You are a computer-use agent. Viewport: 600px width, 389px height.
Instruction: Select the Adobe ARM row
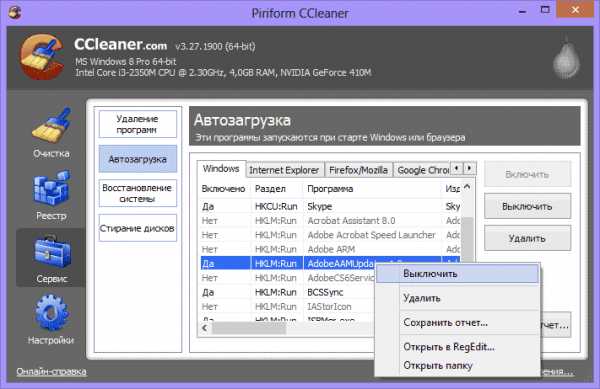pos(330,249)
